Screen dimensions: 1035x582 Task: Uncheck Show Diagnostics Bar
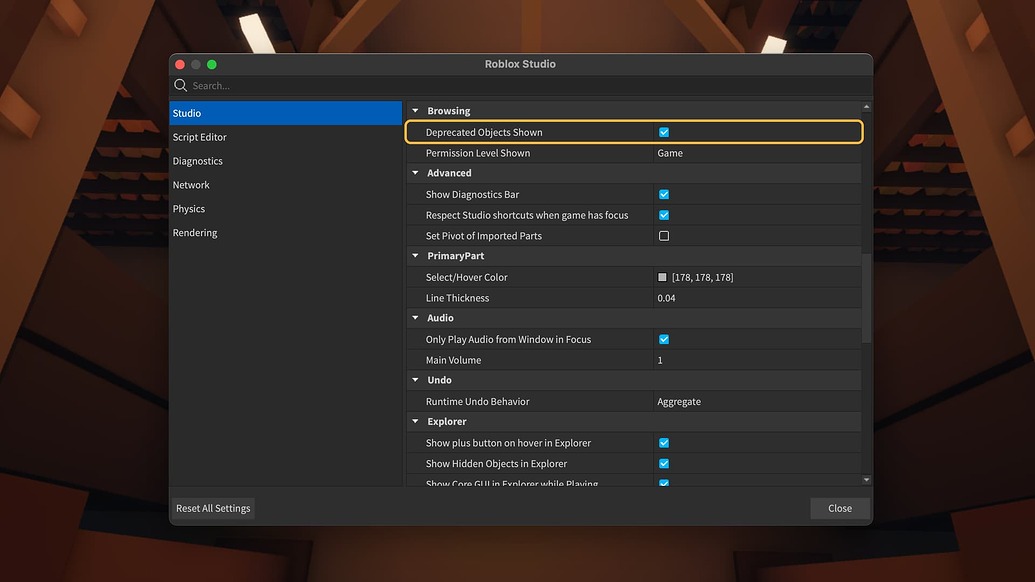pyautogui.click(x=663, y=194)
